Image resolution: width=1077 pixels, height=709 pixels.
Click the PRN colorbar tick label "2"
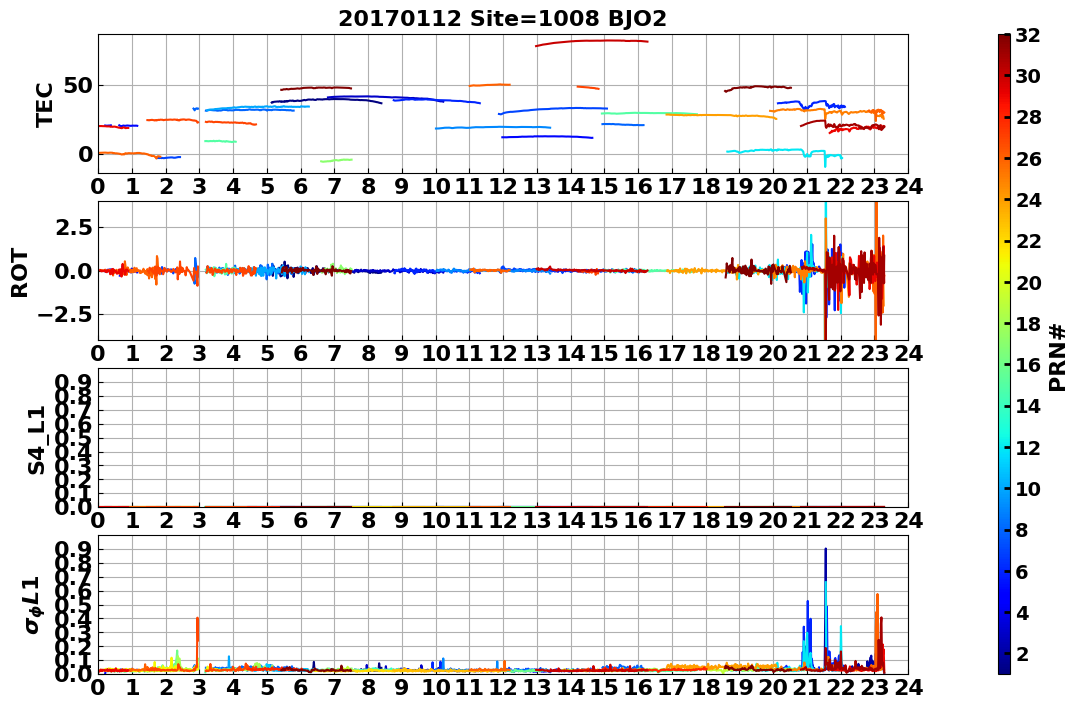tap(1022, 653)
